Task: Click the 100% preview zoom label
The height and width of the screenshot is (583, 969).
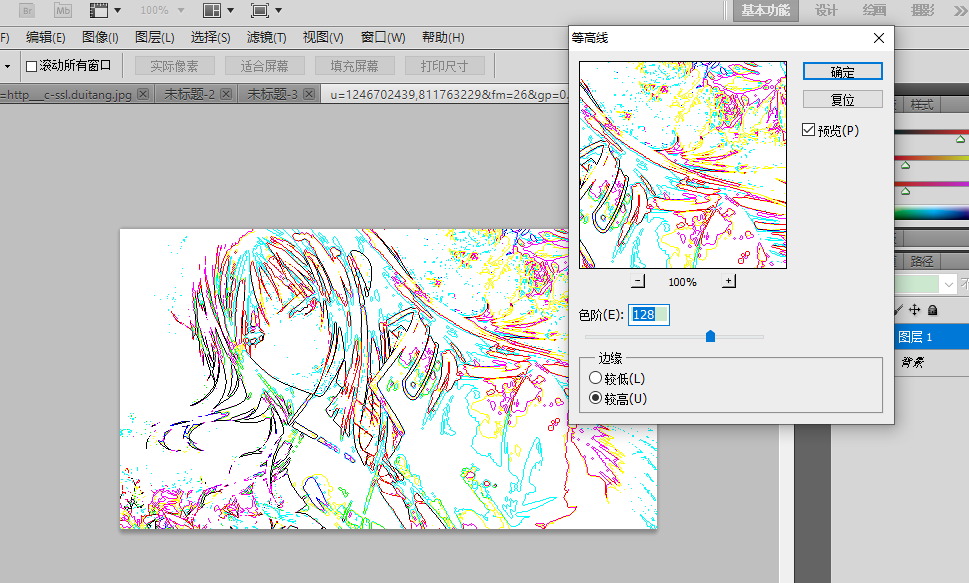Action: pos(682,282)
